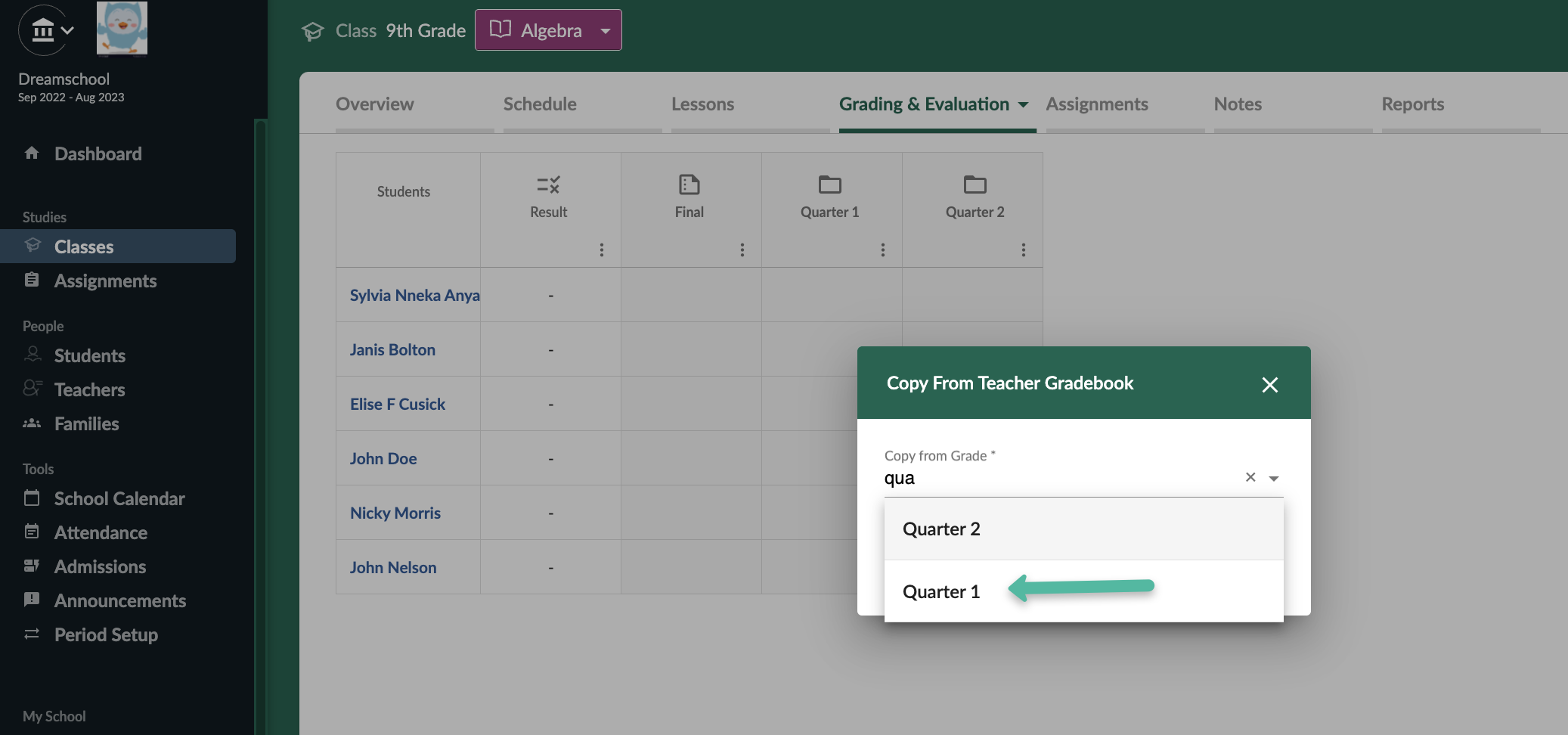This screenshot has width=1568, height=735.
Task: Click the owl avatar profile picture
Action: (x=122, y=28)
